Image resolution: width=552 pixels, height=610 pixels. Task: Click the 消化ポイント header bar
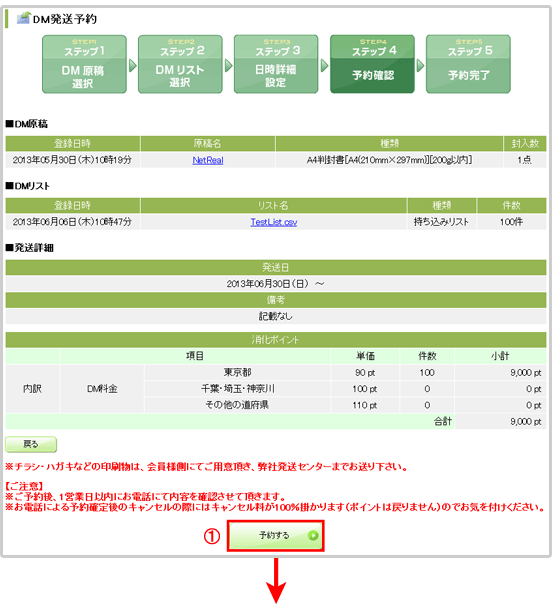coord(276,340)
